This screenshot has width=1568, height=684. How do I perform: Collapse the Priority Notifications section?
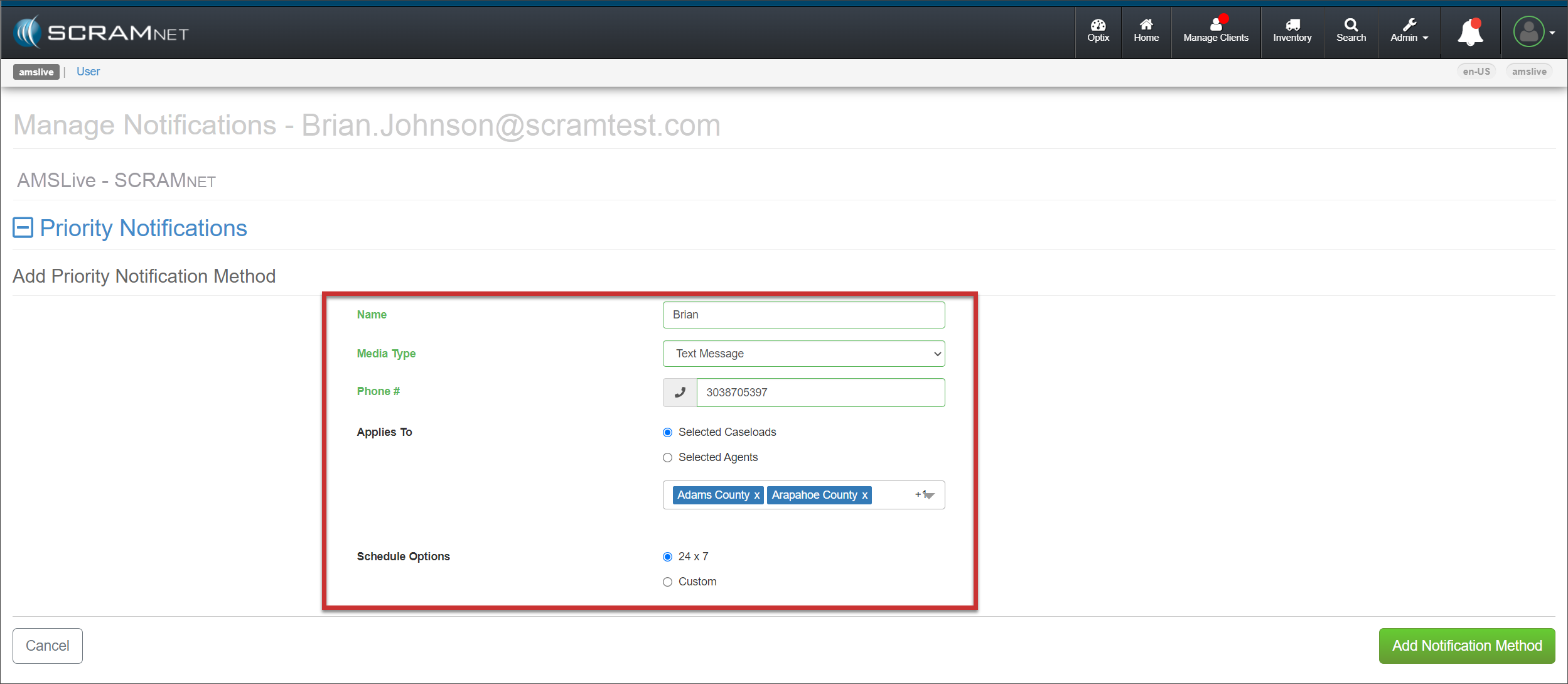[23, 228]
